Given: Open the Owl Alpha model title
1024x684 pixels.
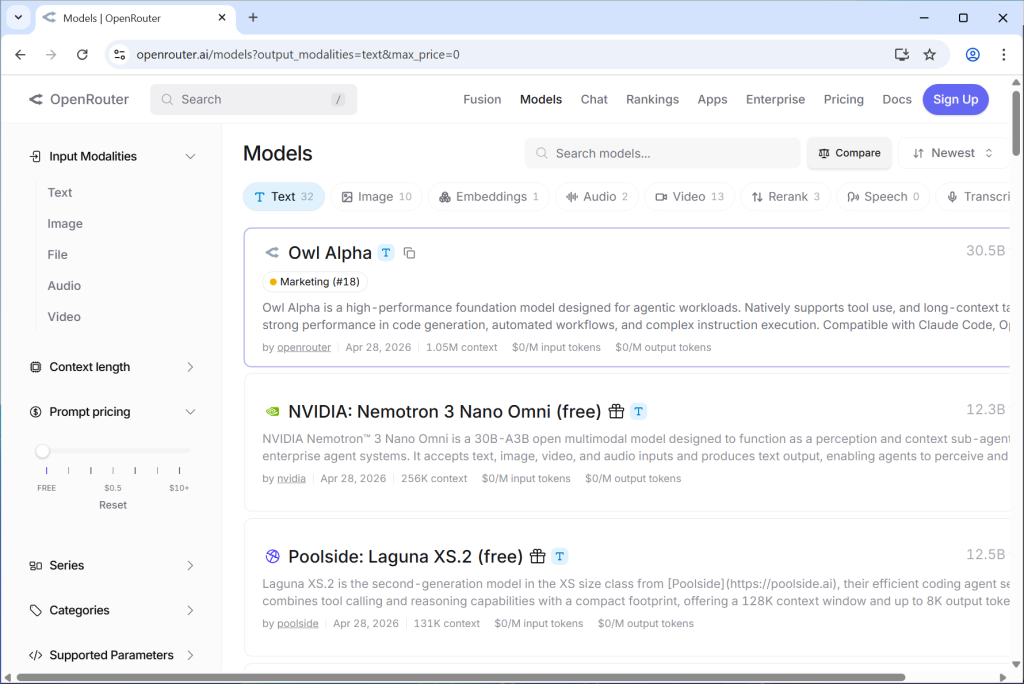Looking at the screenshot, I should click(330, 253).
